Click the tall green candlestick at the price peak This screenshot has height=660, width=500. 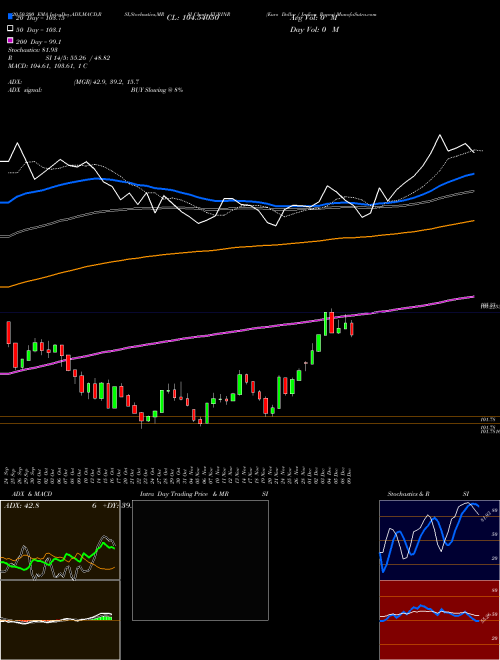(x=325, y=324)
